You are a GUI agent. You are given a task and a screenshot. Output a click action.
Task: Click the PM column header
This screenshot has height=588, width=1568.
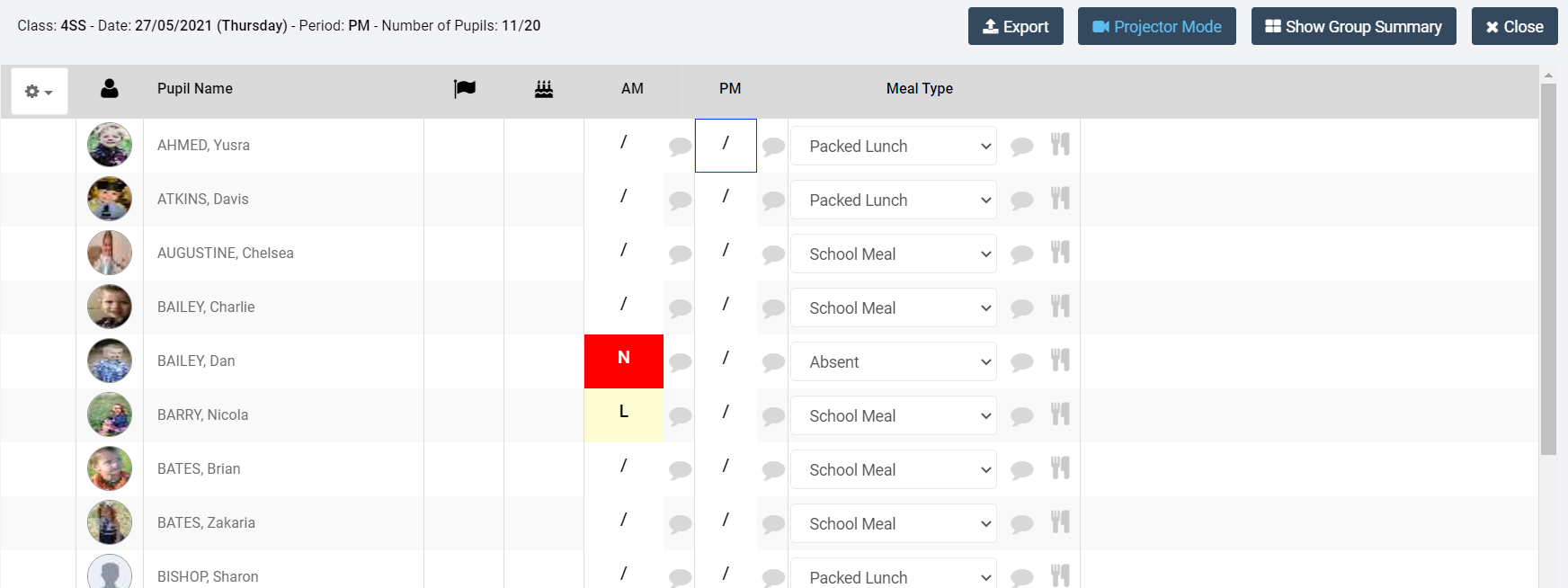tap(730, 89)
